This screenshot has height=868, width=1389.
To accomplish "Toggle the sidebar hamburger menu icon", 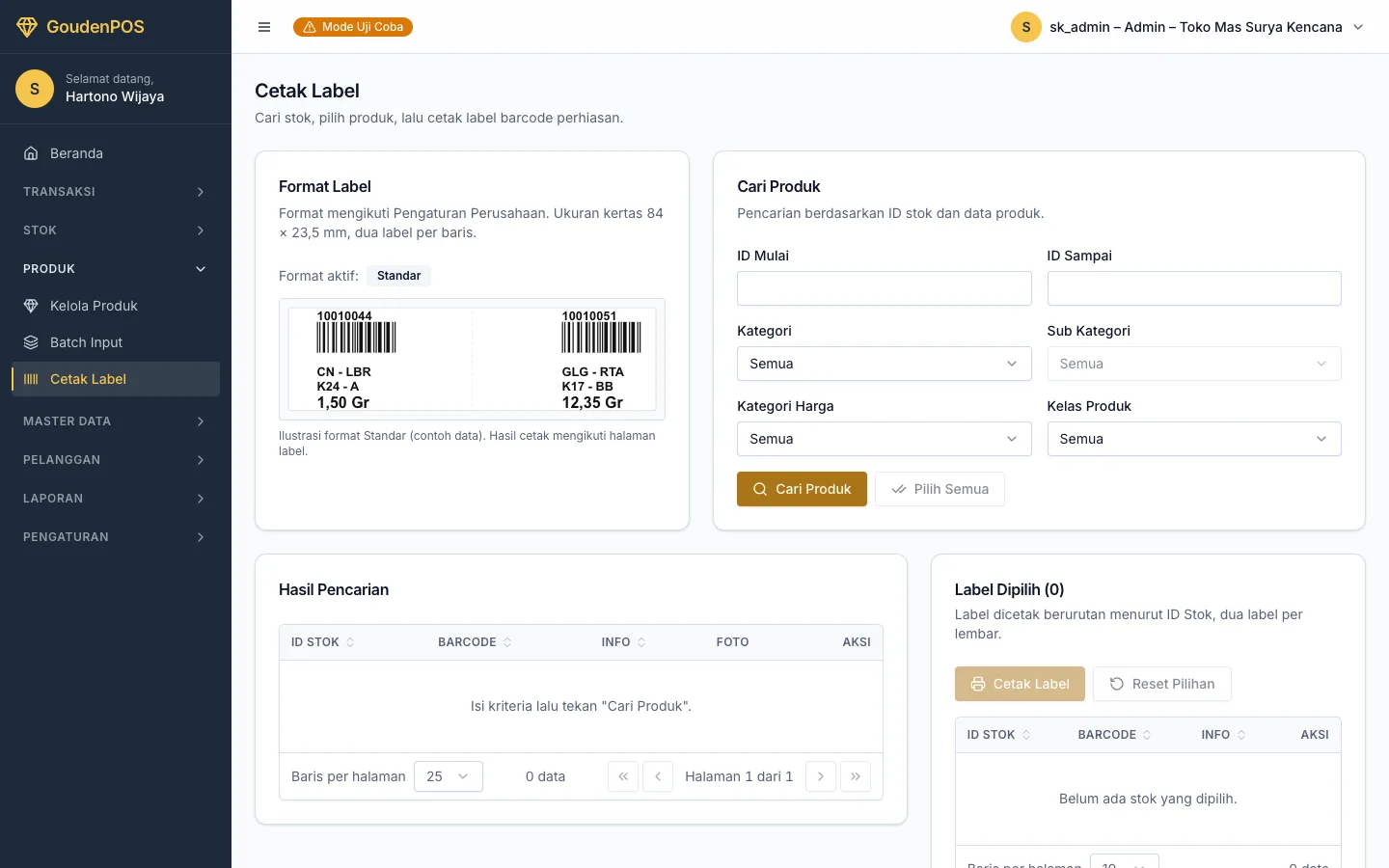I will click(264, 27).
